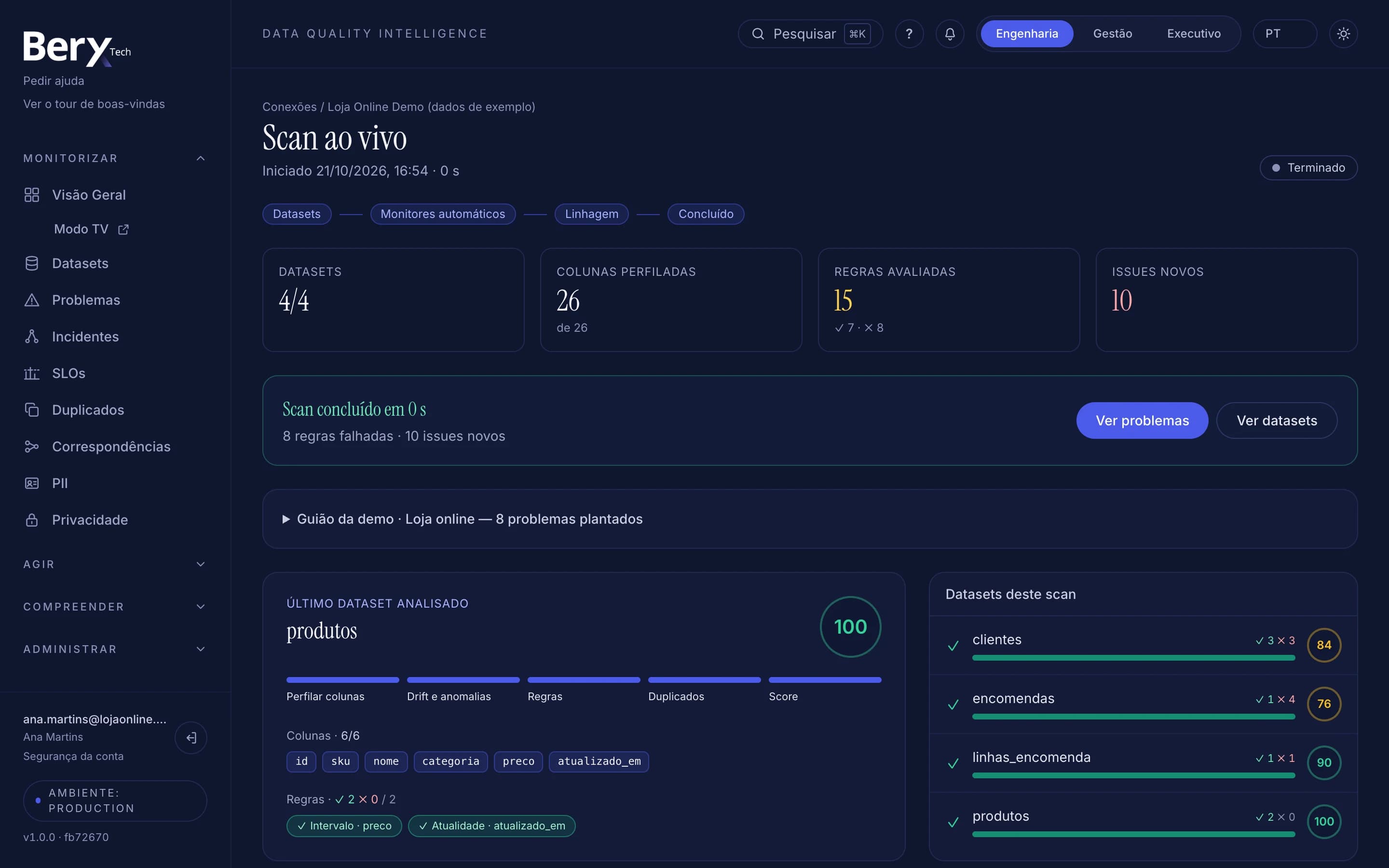Viewport: 1389px width, 868px height.
Task: Click the Intervalo · preco rule chip
Action: click(344, 826)
